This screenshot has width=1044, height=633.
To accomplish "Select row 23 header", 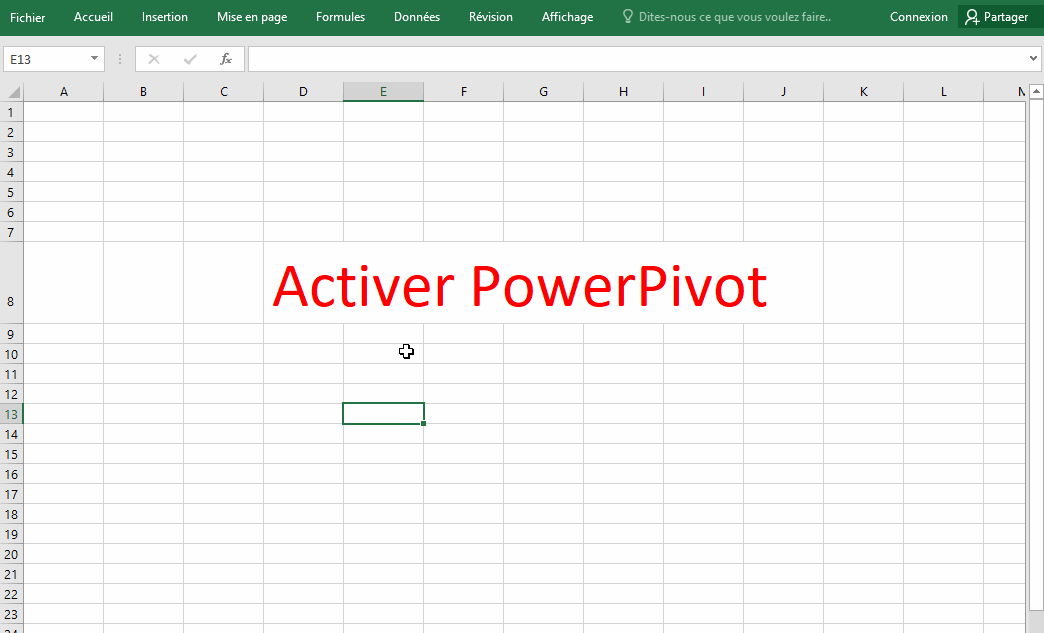I will [11, 614].
